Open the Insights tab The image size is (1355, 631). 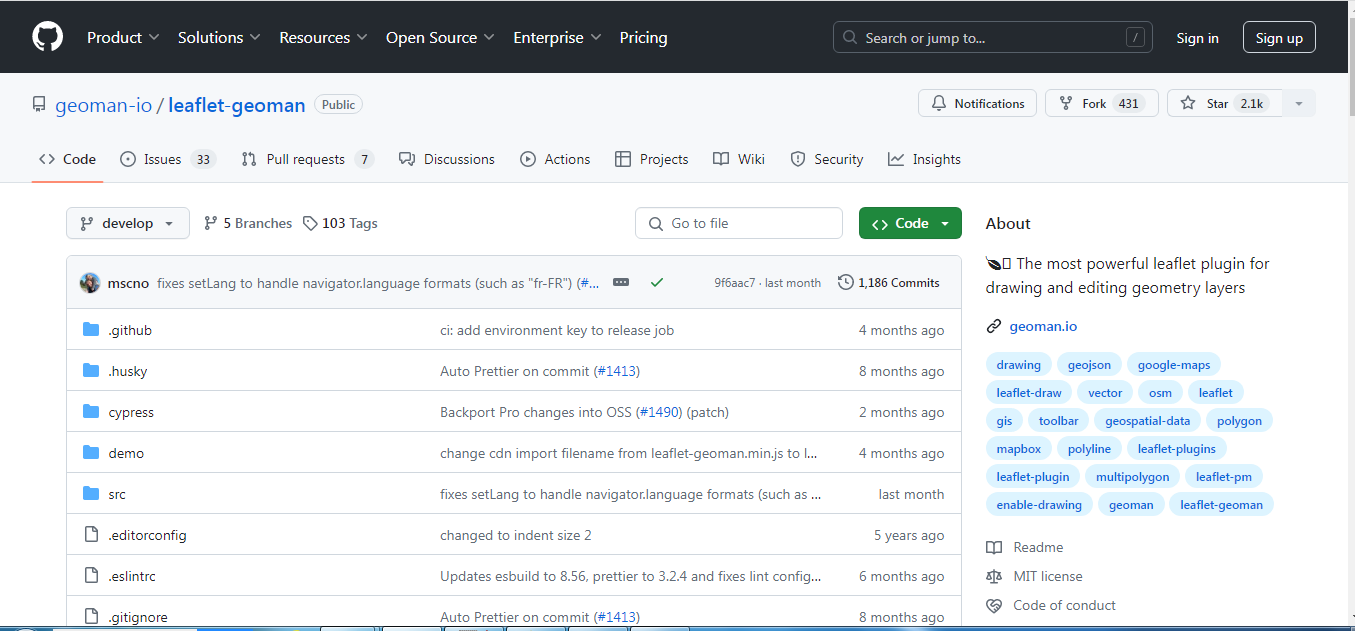[x=924, y=159]
